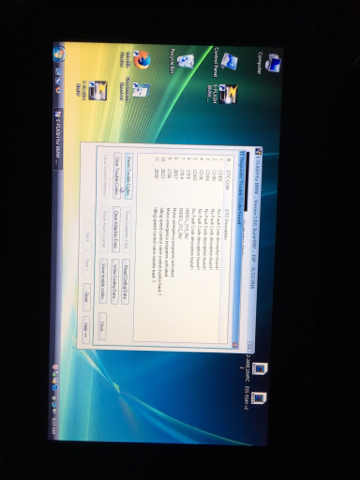Click the Read Trouble Codes button
This screenshot has width=360, height=480.
[x=128, y=176]
